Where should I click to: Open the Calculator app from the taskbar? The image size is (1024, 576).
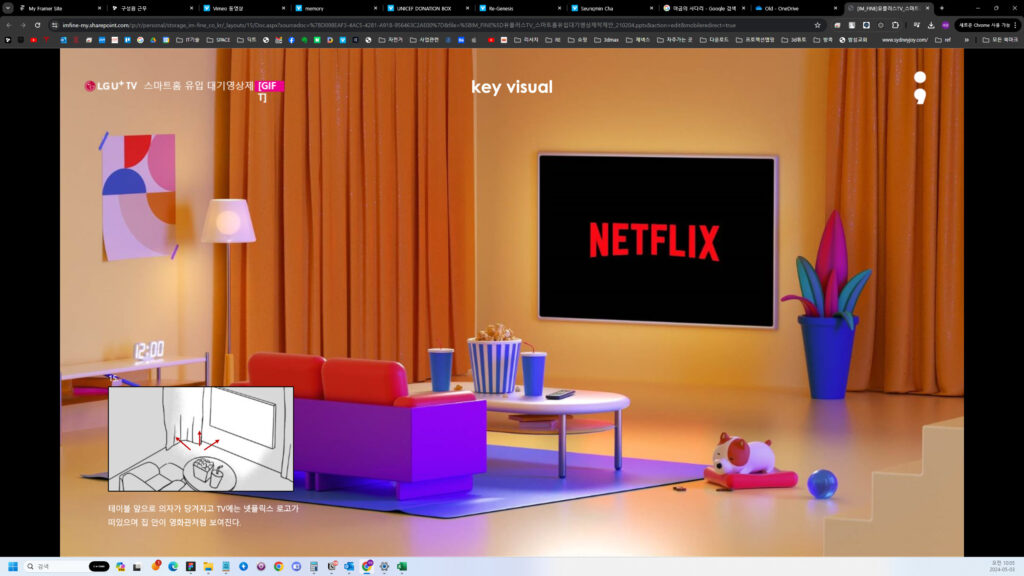(x=314, y=566)
